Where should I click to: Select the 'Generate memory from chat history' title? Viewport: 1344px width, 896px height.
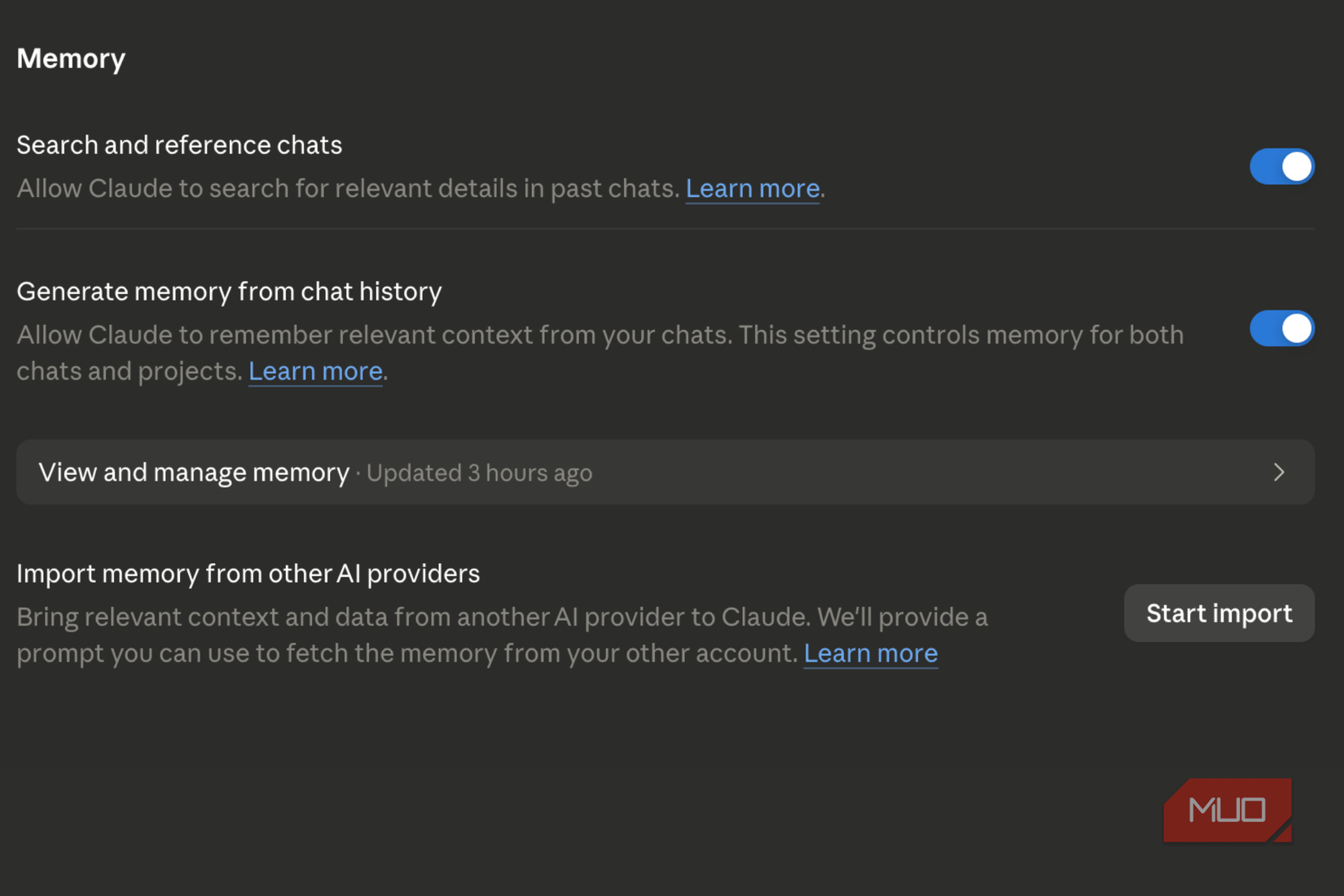tap(229, 292)
